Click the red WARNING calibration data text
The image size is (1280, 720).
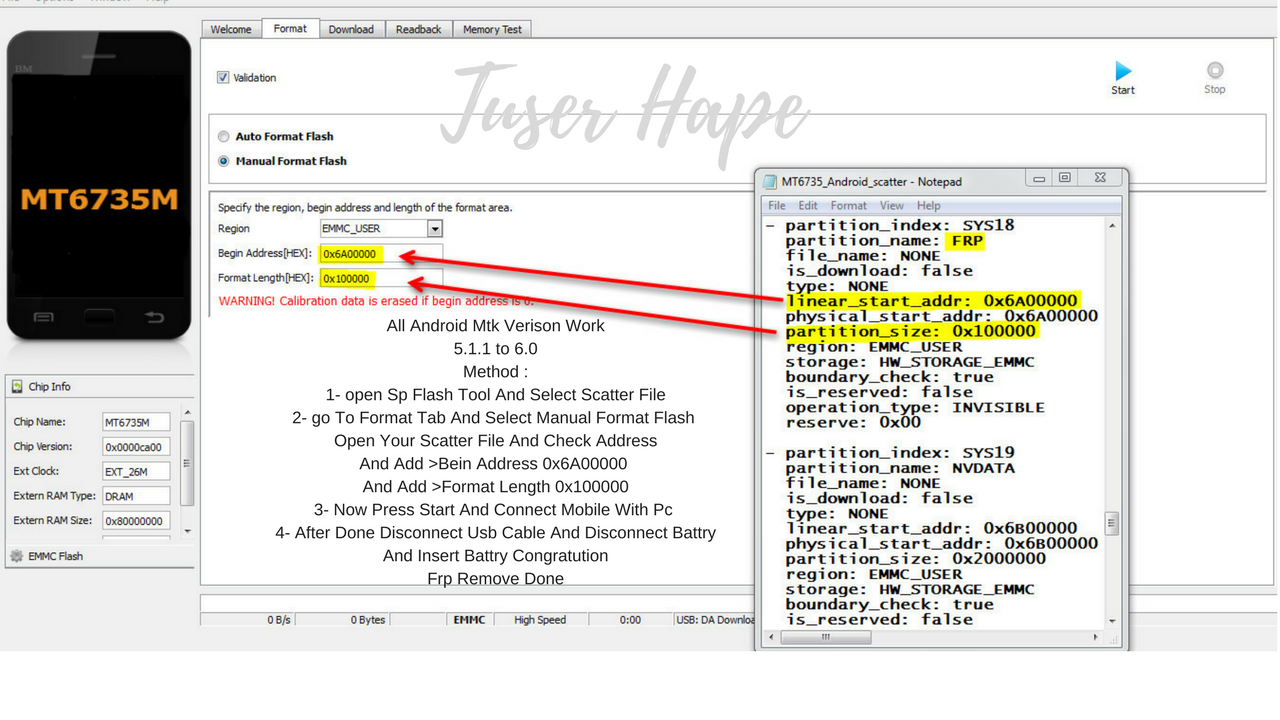[376, 301]
